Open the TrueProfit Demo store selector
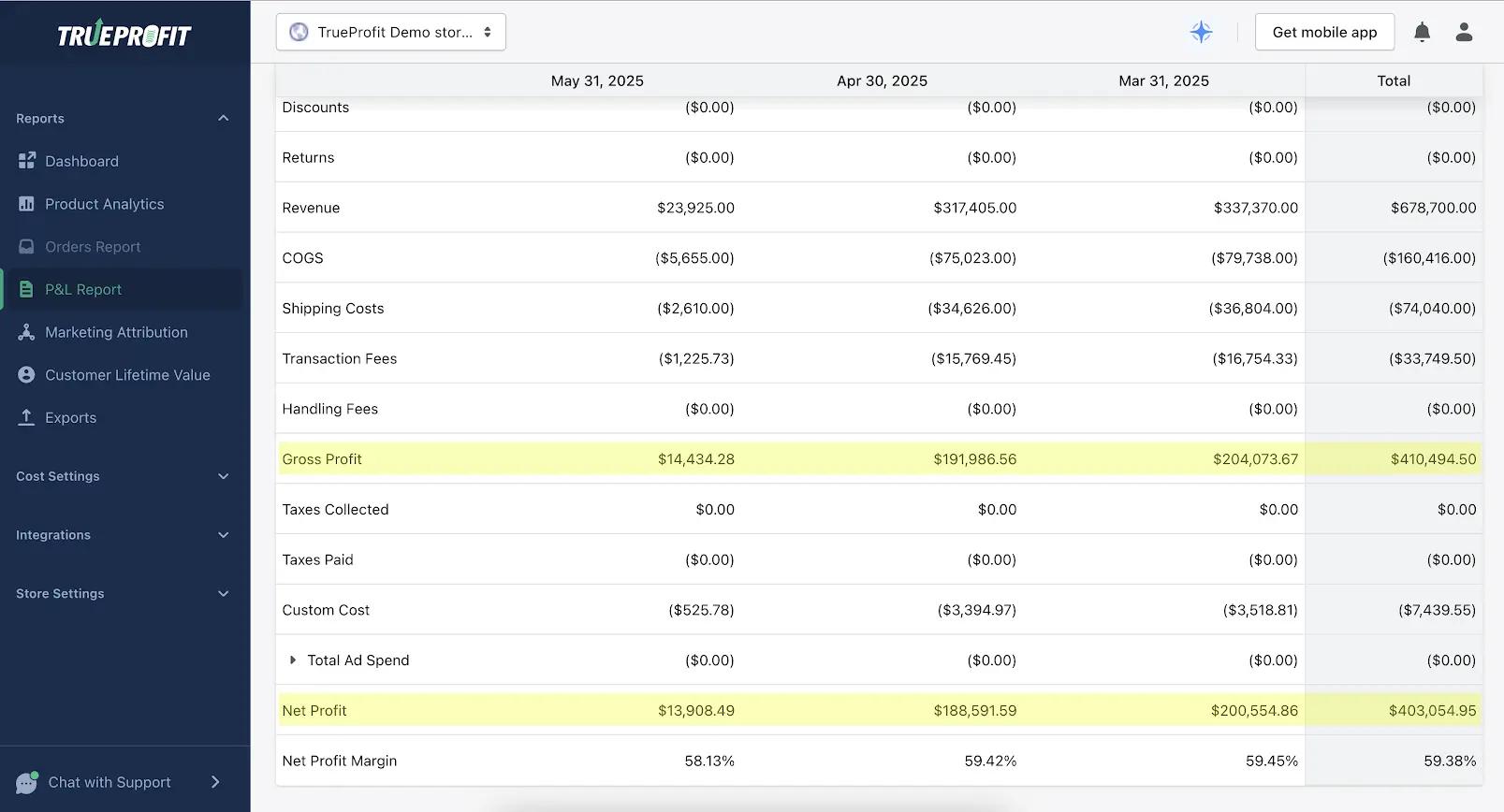Viewport: 1504px width, 812px height. pyautogui.click(x=390, y=32)
